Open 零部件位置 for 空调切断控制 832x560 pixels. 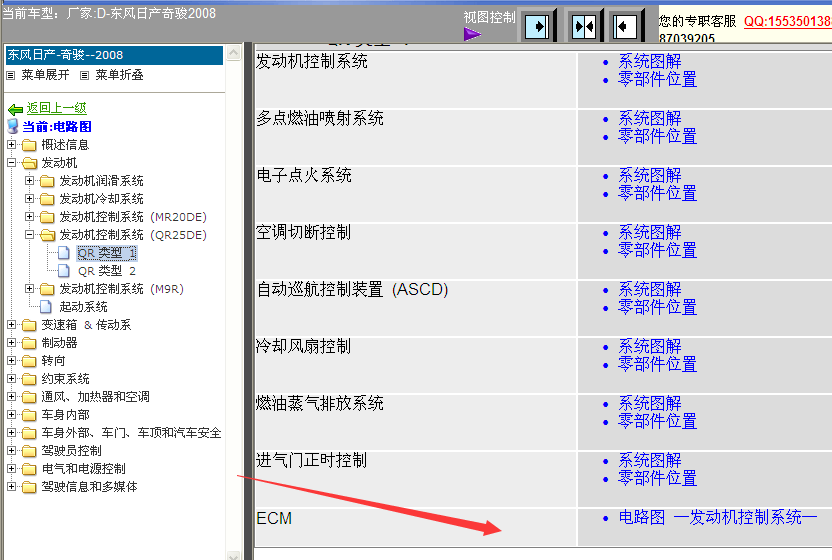(657, 250)
